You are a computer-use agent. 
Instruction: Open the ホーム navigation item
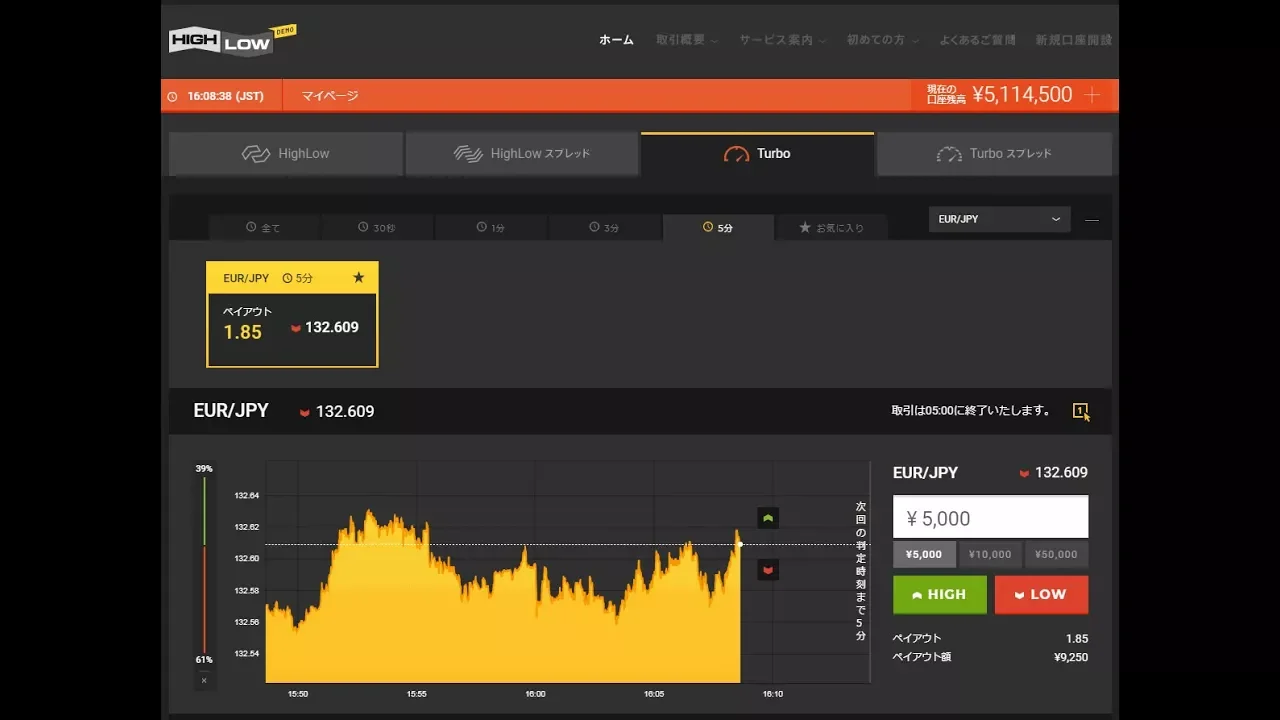tap(616, 40)
